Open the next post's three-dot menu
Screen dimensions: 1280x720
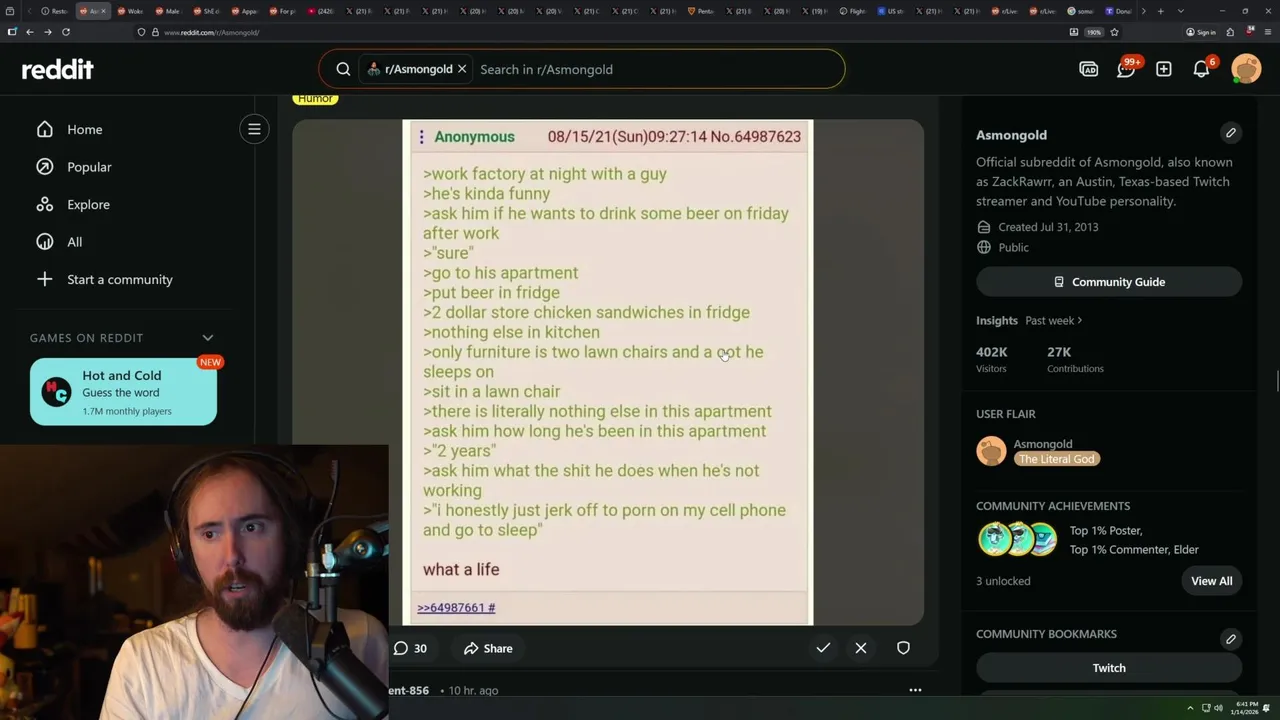(915, 690)
